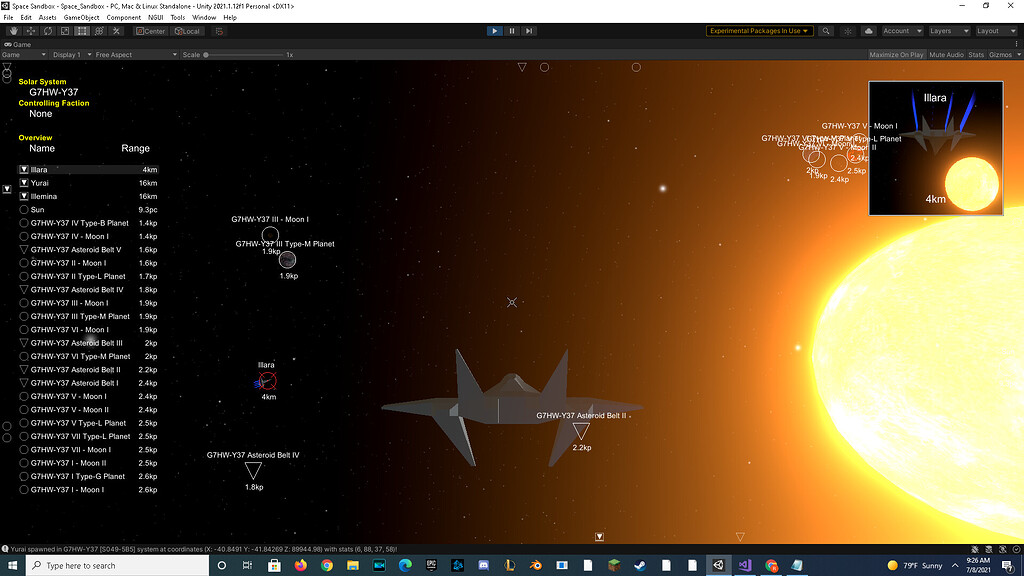Open Unity Cloud services via the cloud icon
Image resolution: width=1024 pixels, height=576 pixels.
click(869, 30)
